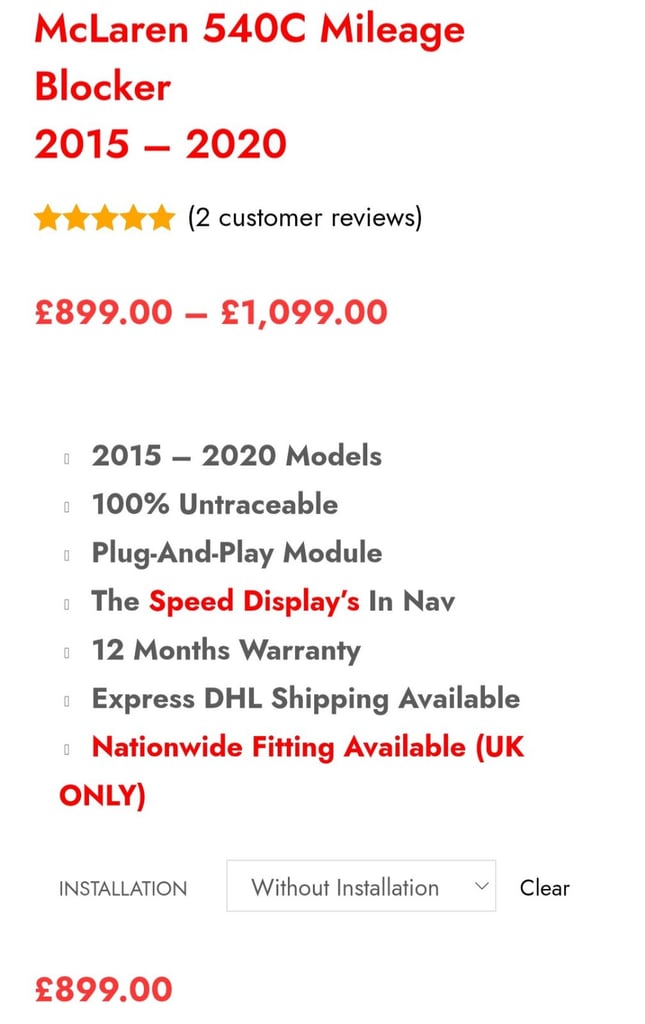The image size is (645, 1024).
Task: Click the bullet icon beside 100% Untraceable
Action: [67, 506]
